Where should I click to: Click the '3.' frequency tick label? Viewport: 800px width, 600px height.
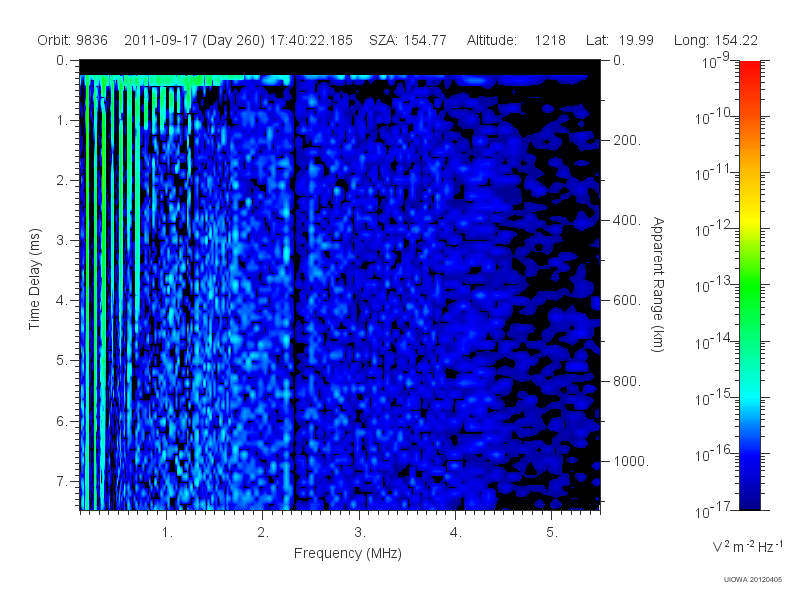(360, 533)
